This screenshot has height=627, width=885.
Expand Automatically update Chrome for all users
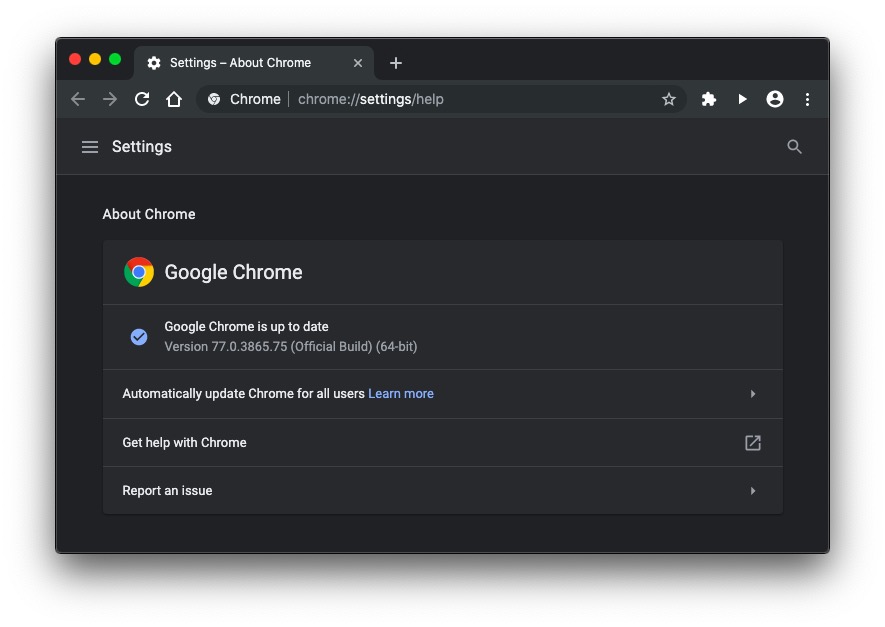click(753, 394)
